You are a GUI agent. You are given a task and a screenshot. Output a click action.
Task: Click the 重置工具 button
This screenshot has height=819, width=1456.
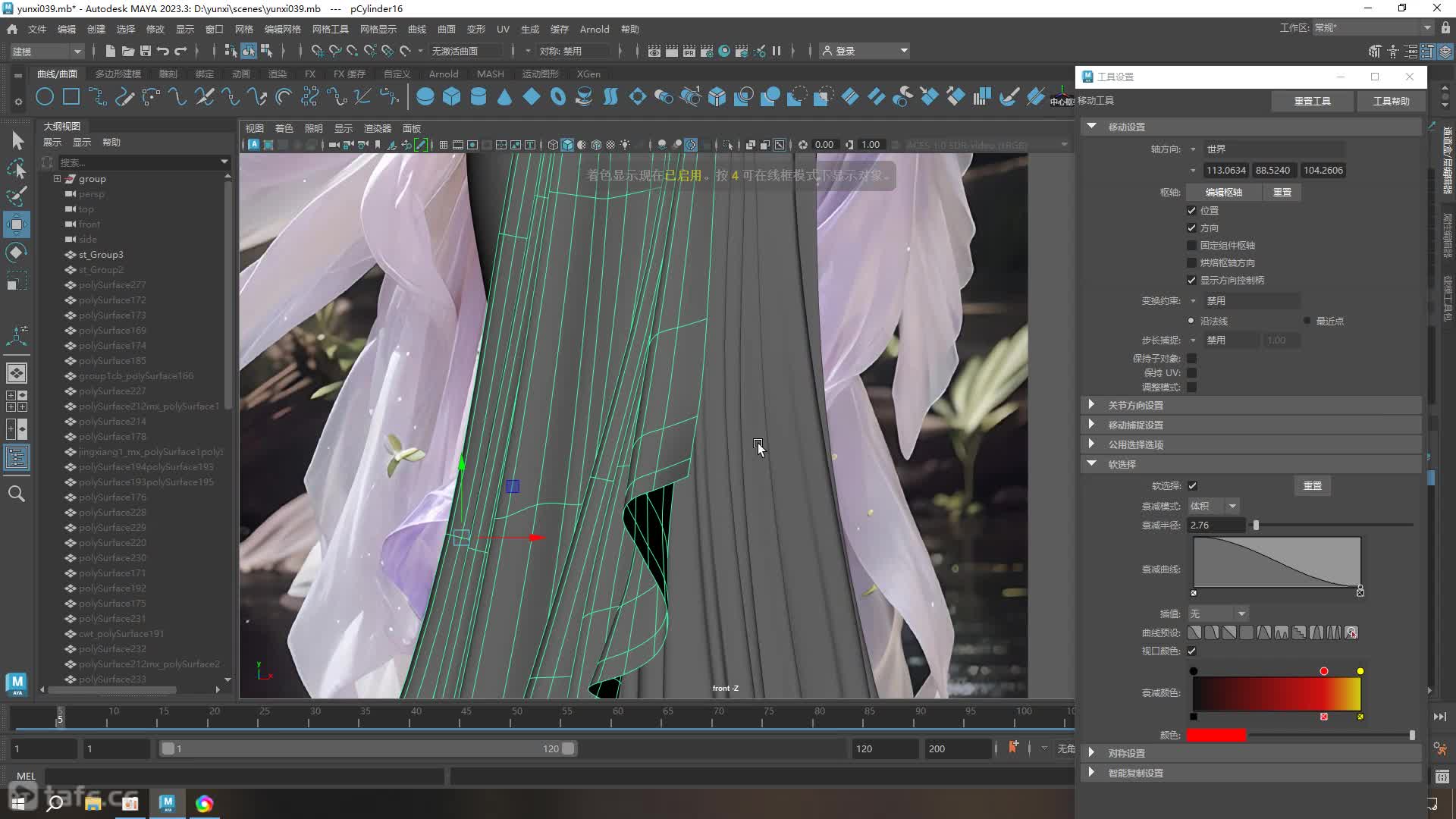coord(1312,101)
